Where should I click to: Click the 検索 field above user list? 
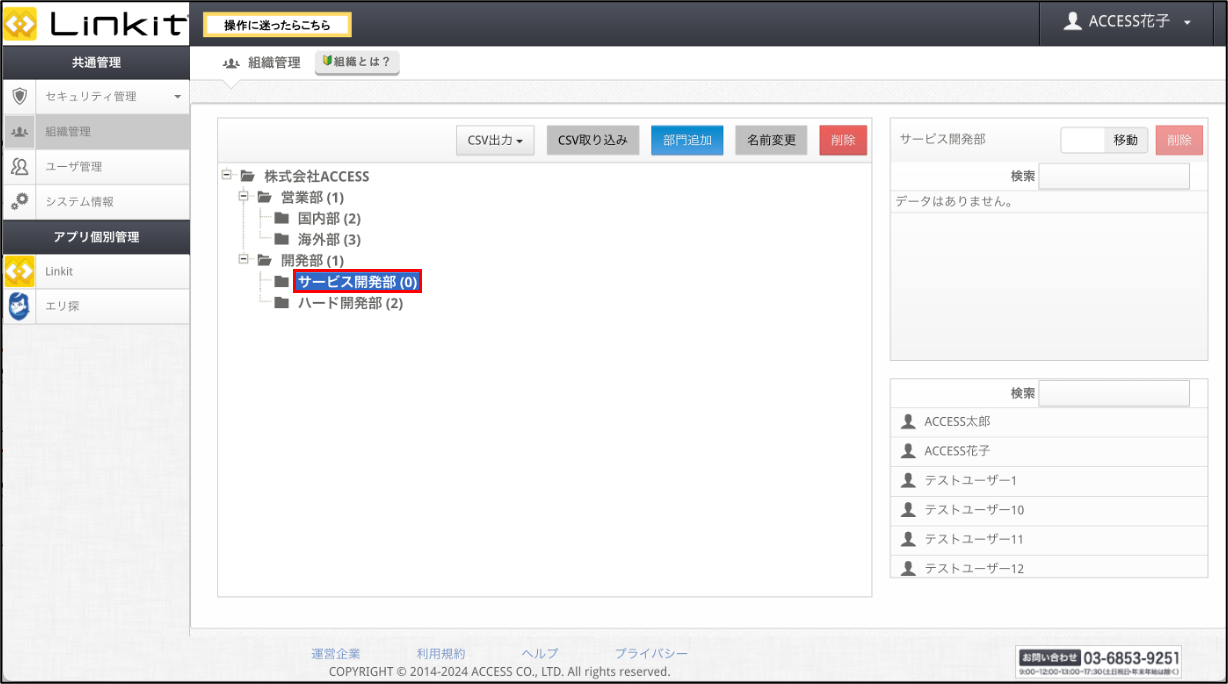click(1114, 393)
